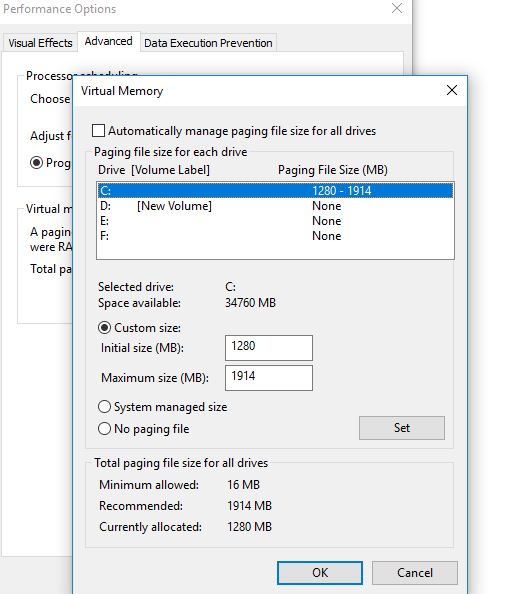Click the Paging File Size (MB) column header
524x594 pixels.
pyautogui.click(x=333, y=170)
